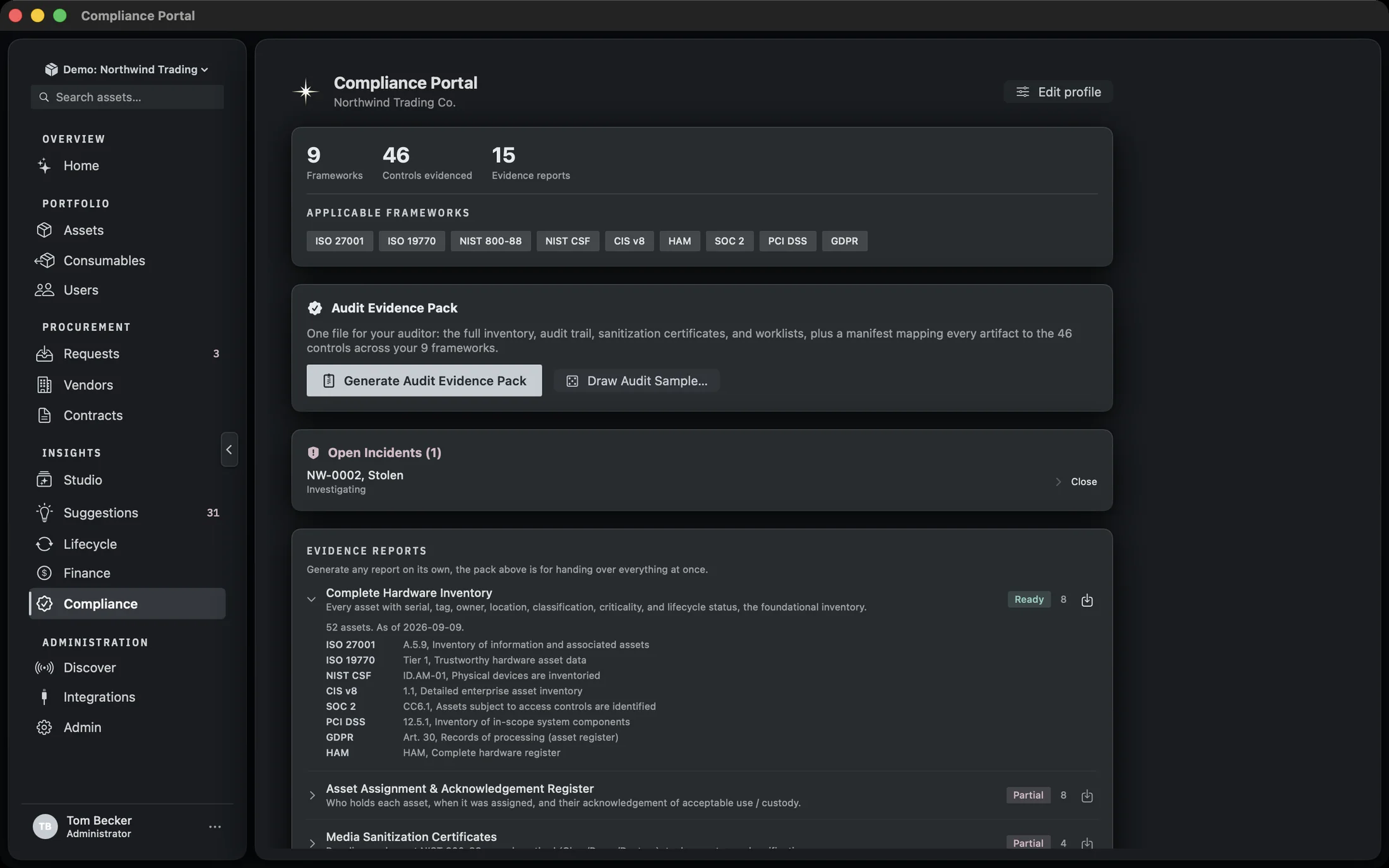The height and width of the screenshot is (868, 1389).
Task: Click the Integrations plug icon
Action: coord(44,697)
